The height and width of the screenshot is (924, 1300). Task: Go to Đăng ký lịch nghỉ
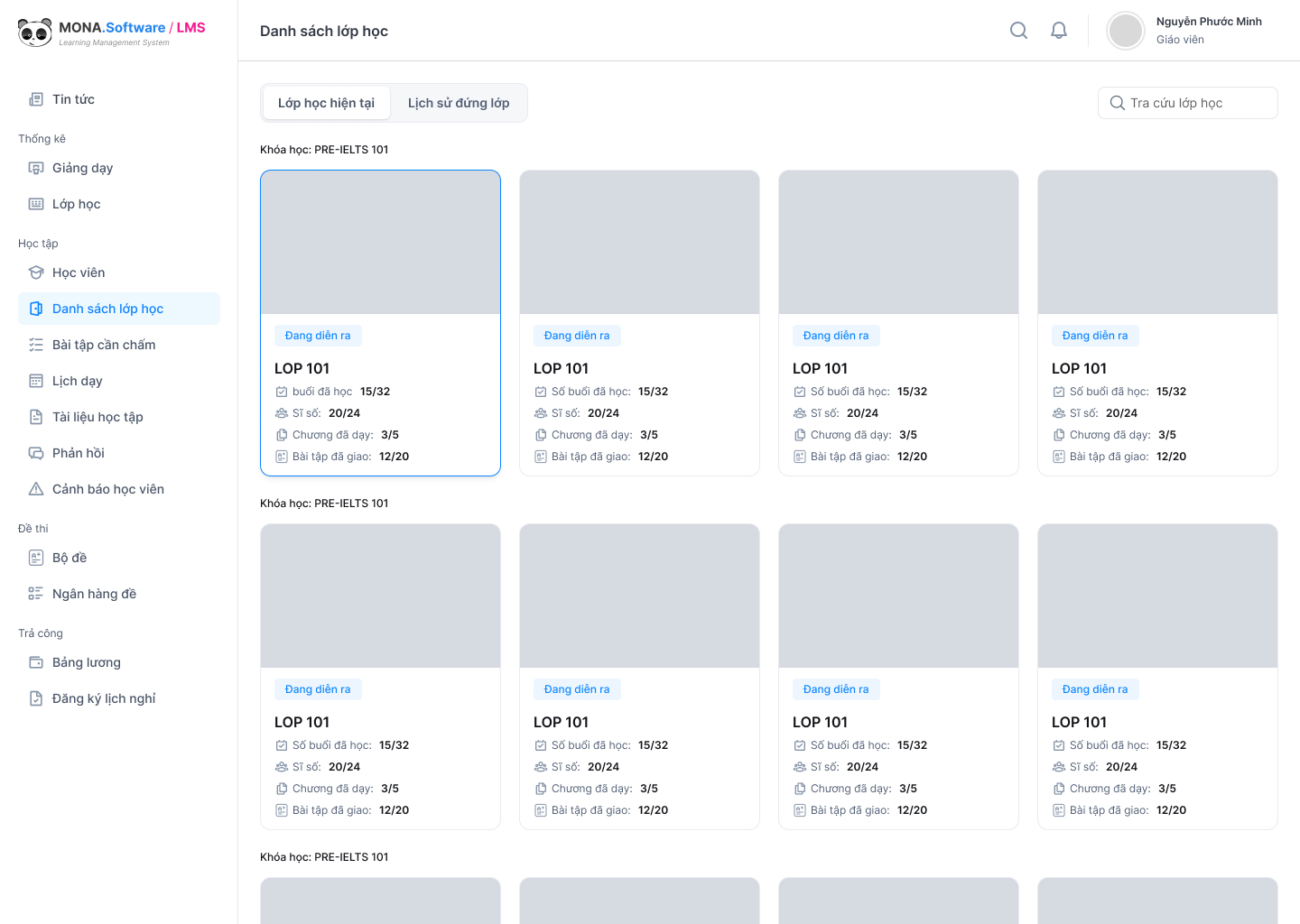click(x=104, y=698)
